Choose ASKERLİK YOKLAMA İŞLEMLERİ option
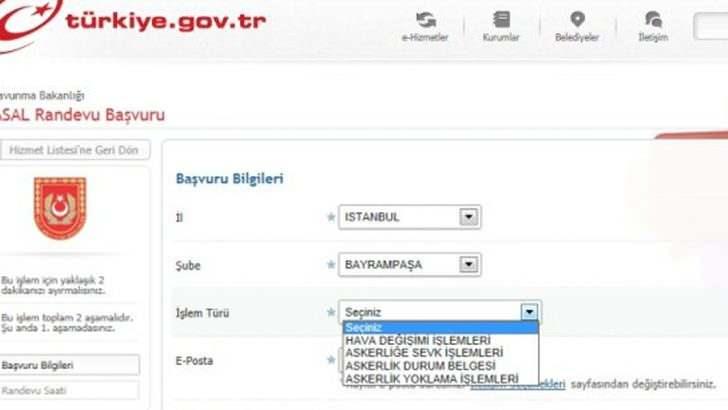Screen dimensions: 728x410 441,379
